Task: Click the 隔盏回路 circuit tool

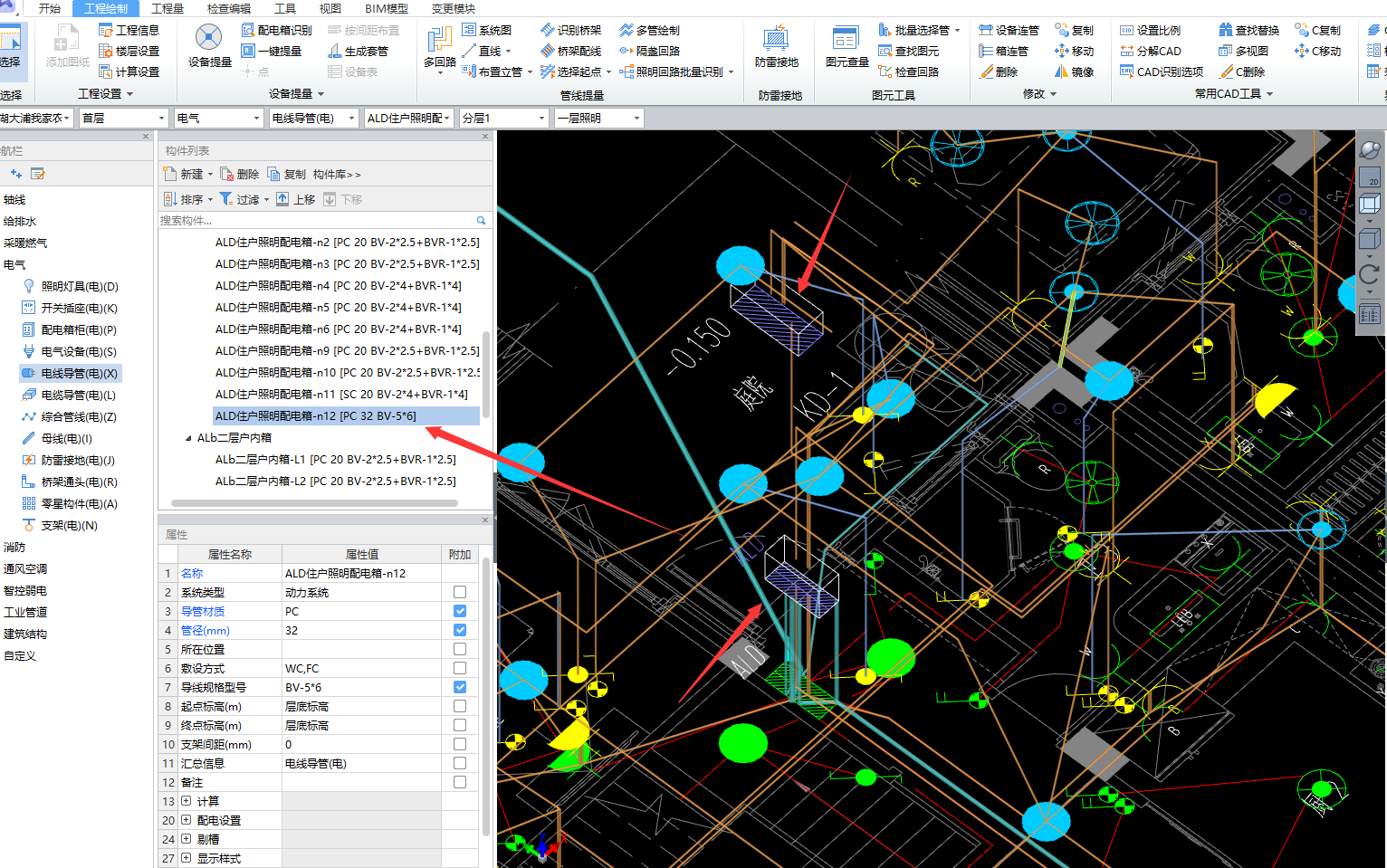Action: click(x=649, y=51)
